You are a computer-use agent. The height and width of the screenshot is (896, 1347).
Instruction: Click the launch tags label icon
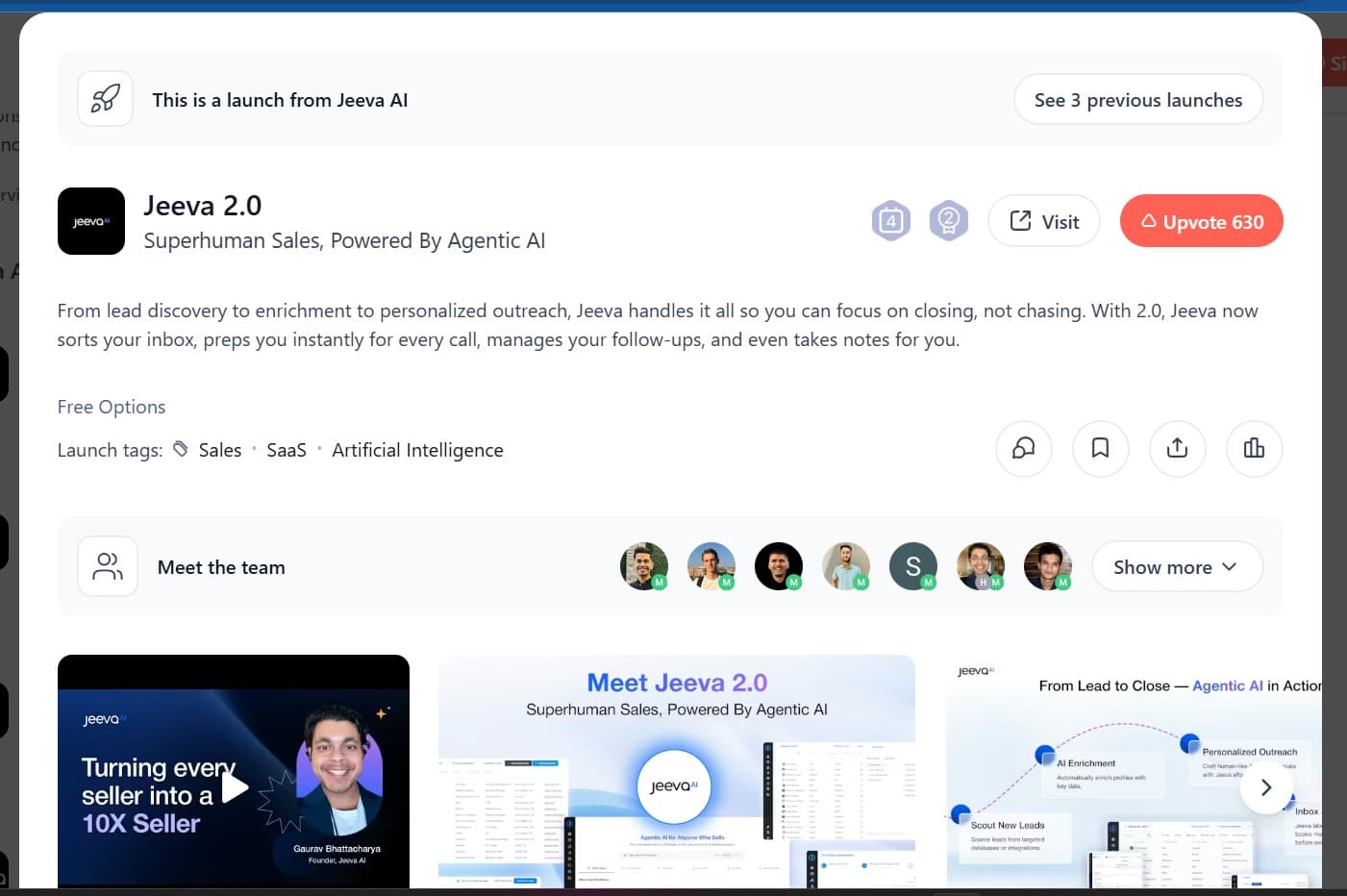[x=181, y=449]
